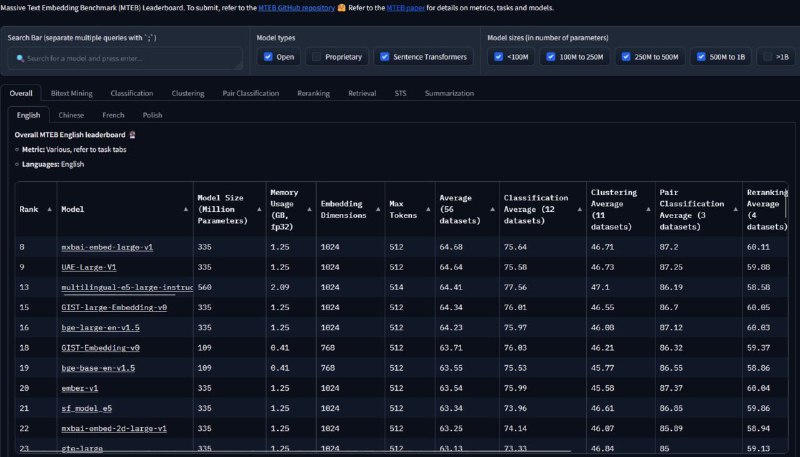Image resolution: width=800 pixels, height=457 pixels.
Task: Toggle Sentence Transformers checkbox
Action: (x=385, y=57)
